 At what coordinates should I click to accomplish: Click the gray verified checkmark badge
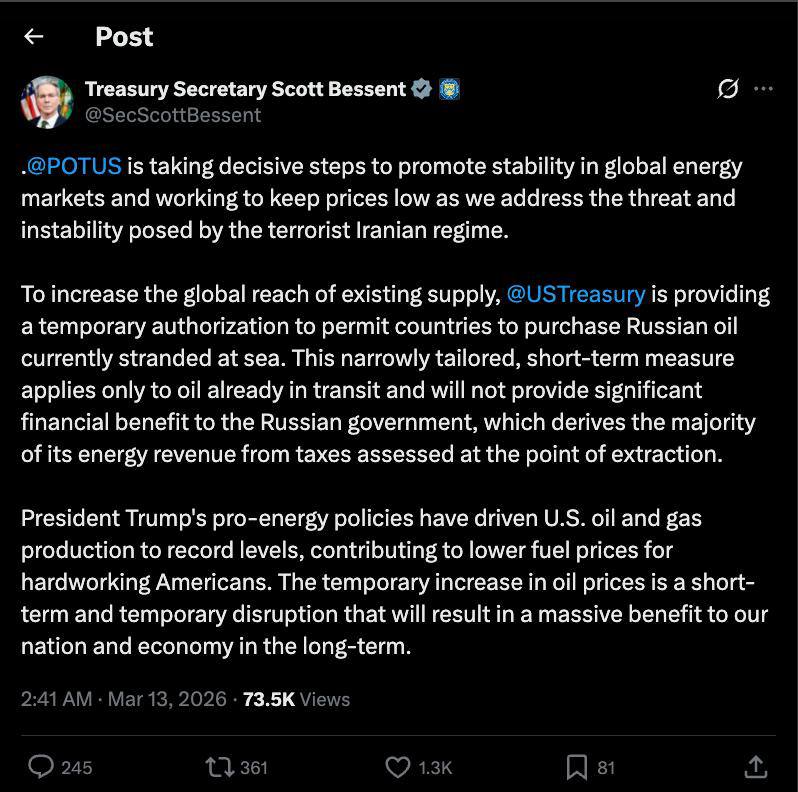coord(422,89)
